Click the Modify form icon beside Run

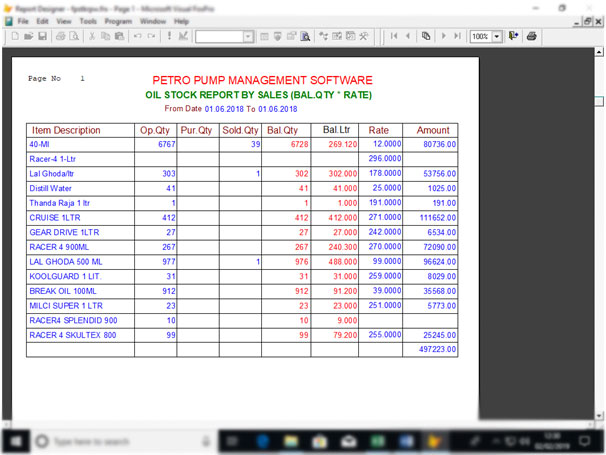coord(183,36)
